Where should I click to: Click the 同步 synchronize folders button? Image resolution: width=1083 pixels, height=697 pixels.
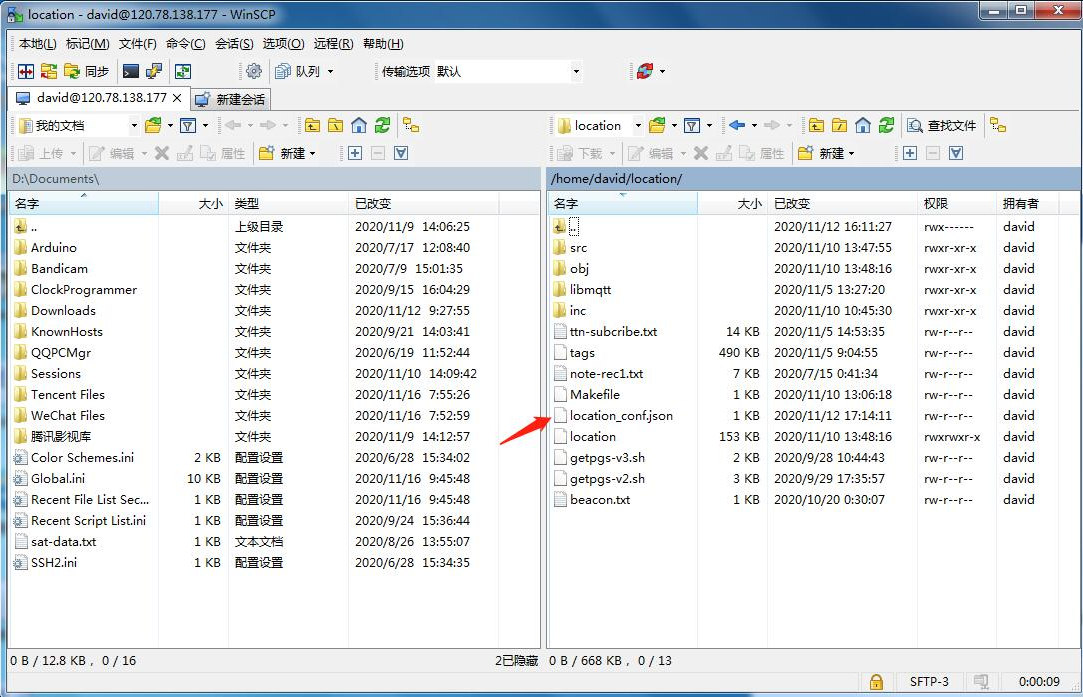point(87,71)
